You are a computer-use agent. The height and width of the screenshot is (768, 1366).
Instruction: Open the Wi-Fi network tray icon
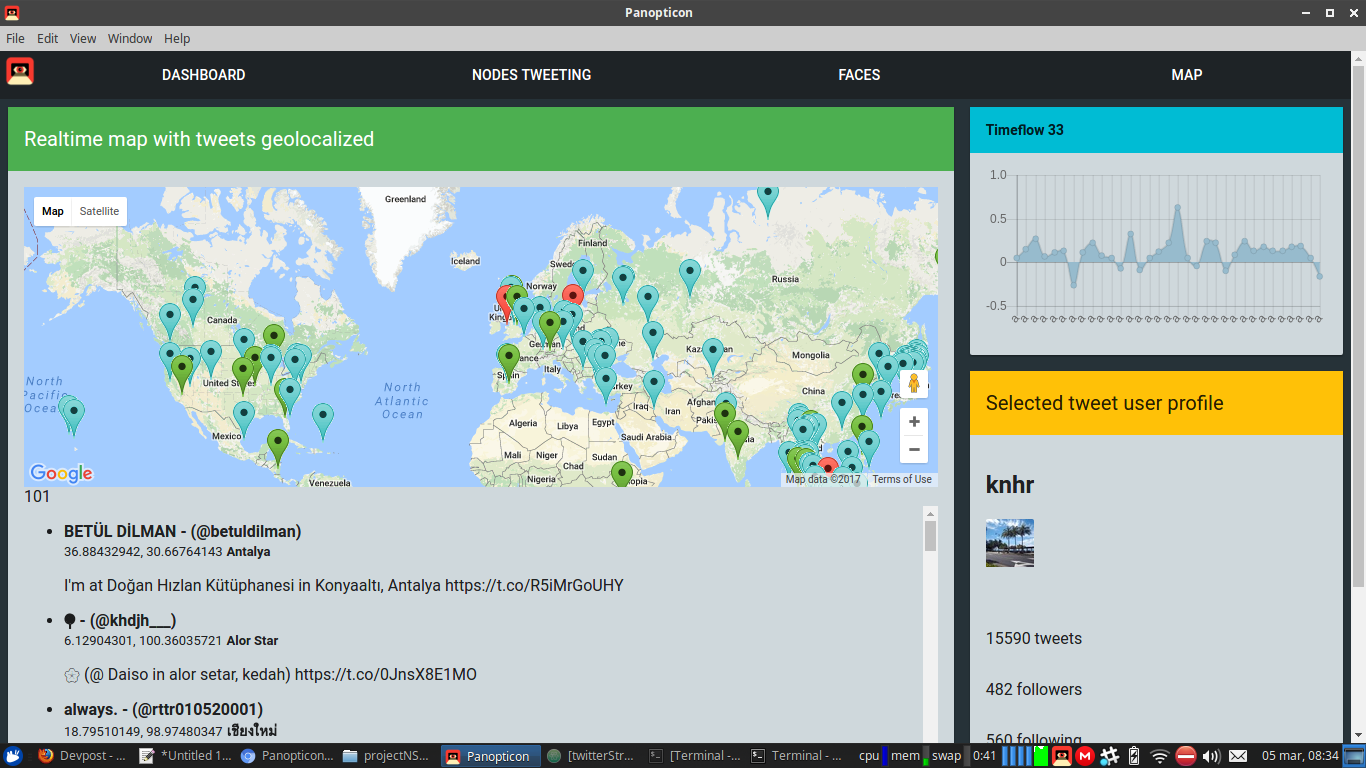pos(1159,756)
